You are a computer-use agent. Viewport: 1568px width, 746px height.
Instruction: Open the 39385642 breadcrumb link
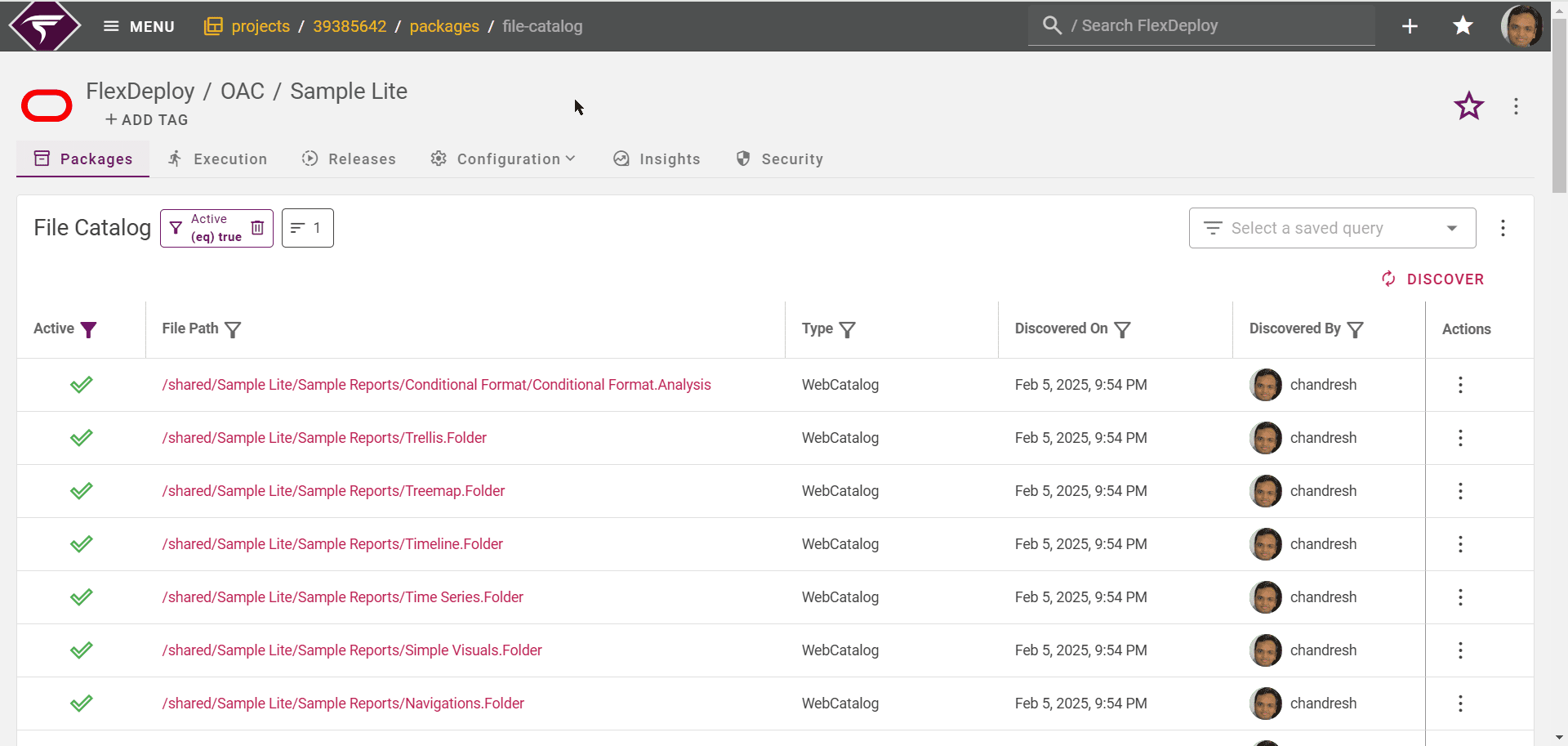350,26
